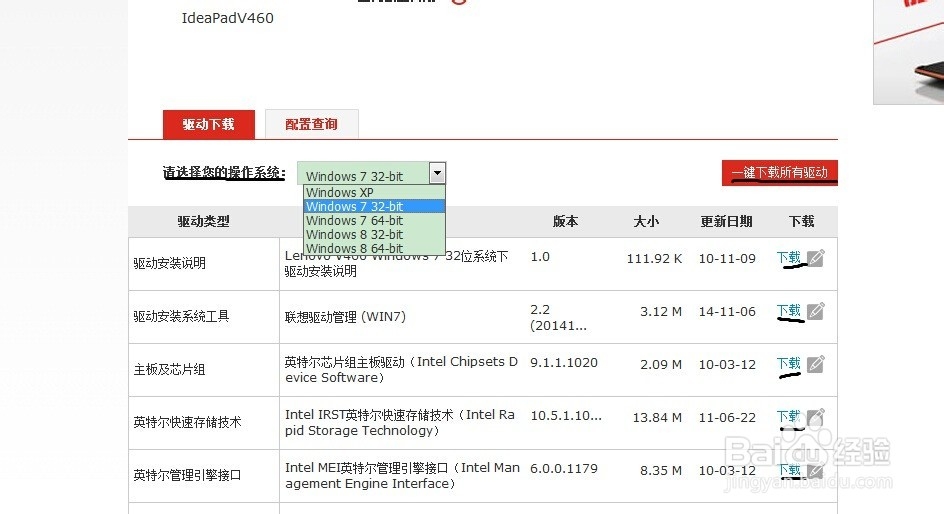Click 一键下载所有驱动 button
The image size is (944, 514).
pos(780,173)
